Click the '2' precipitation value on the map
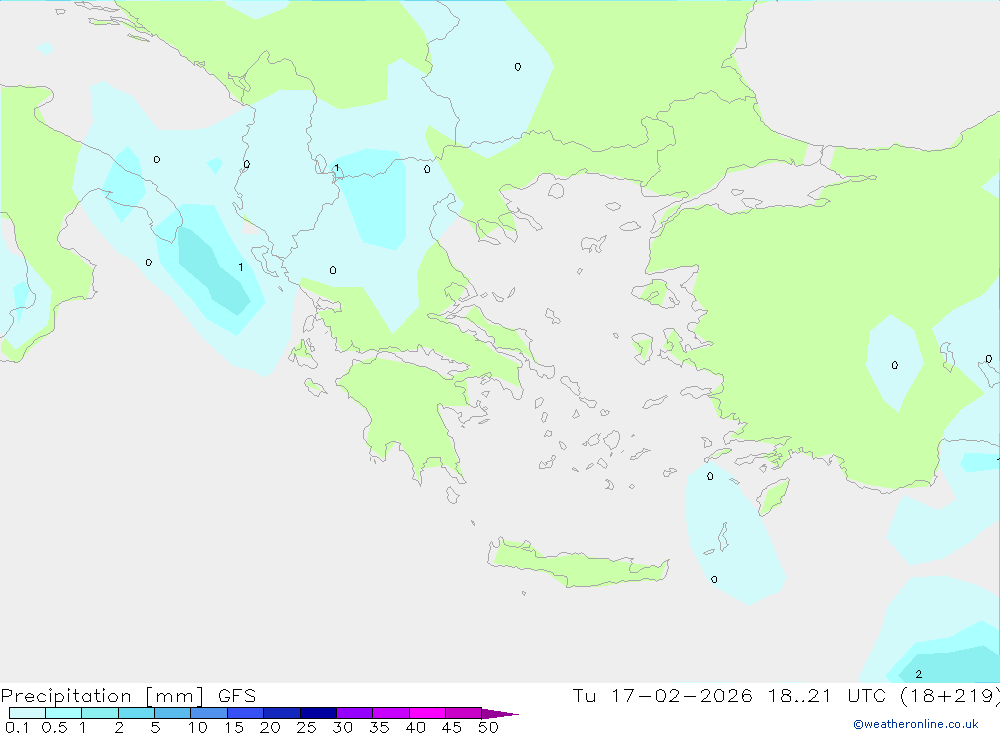The width and height of the screenshot is (1000, 733). click(918, 674)
